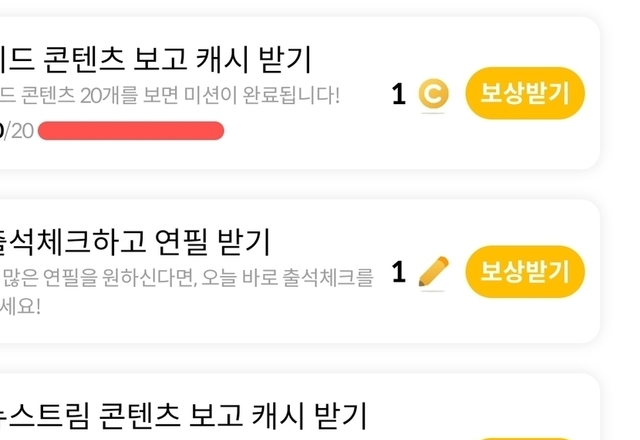640x440 pixels.
Task: Click the gray gap between first two cards
Action: (x=300, y=184)
